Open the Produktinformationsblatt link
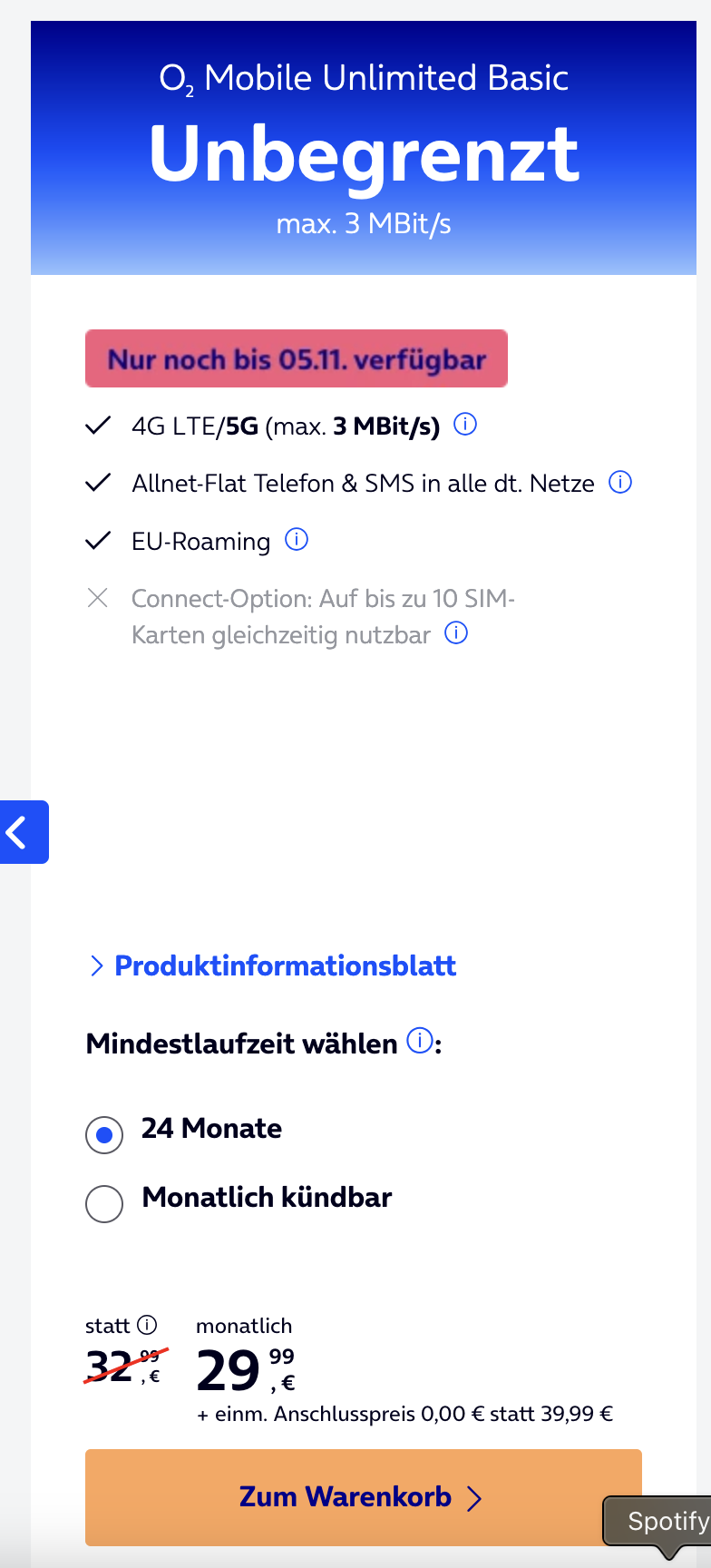711x1568 pixels. click(x=285, y=966)
